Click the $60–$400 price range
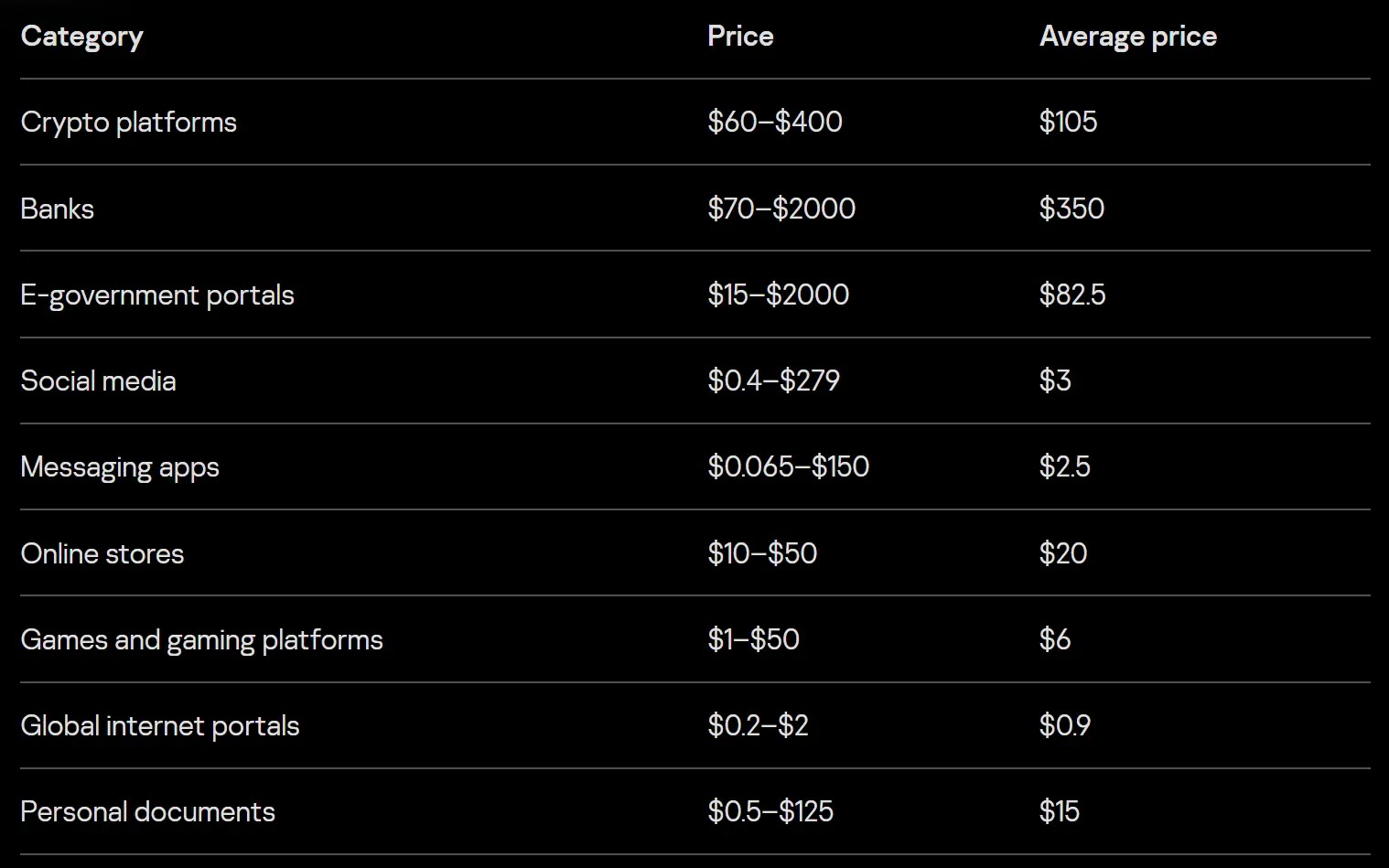This screenshot has width=1389, height=868. [x=774, y=122]
